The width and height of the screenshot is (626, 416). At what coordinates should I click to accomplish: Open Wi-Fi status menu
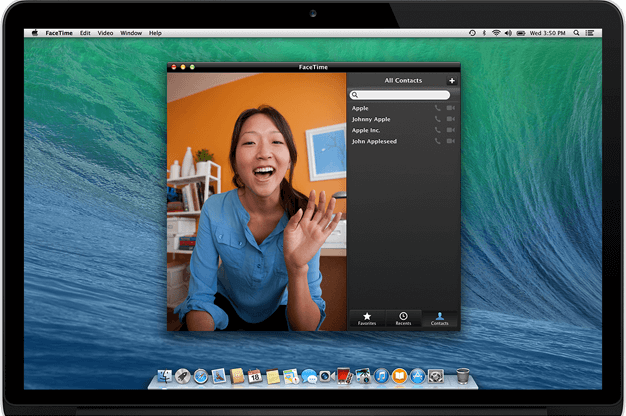tap(496, 33)
